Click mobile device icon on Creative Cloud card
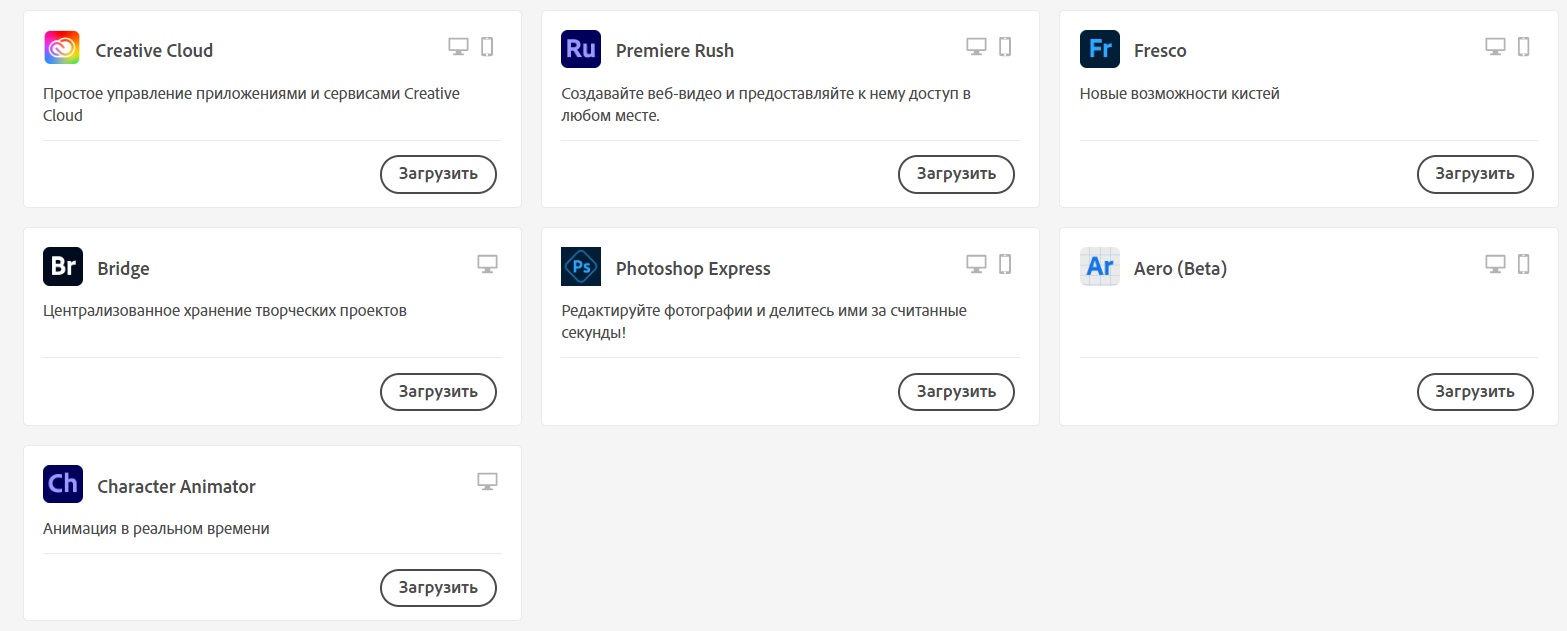Image resolution: width=1567 pixels, height=631 pixels. point(487,46)
